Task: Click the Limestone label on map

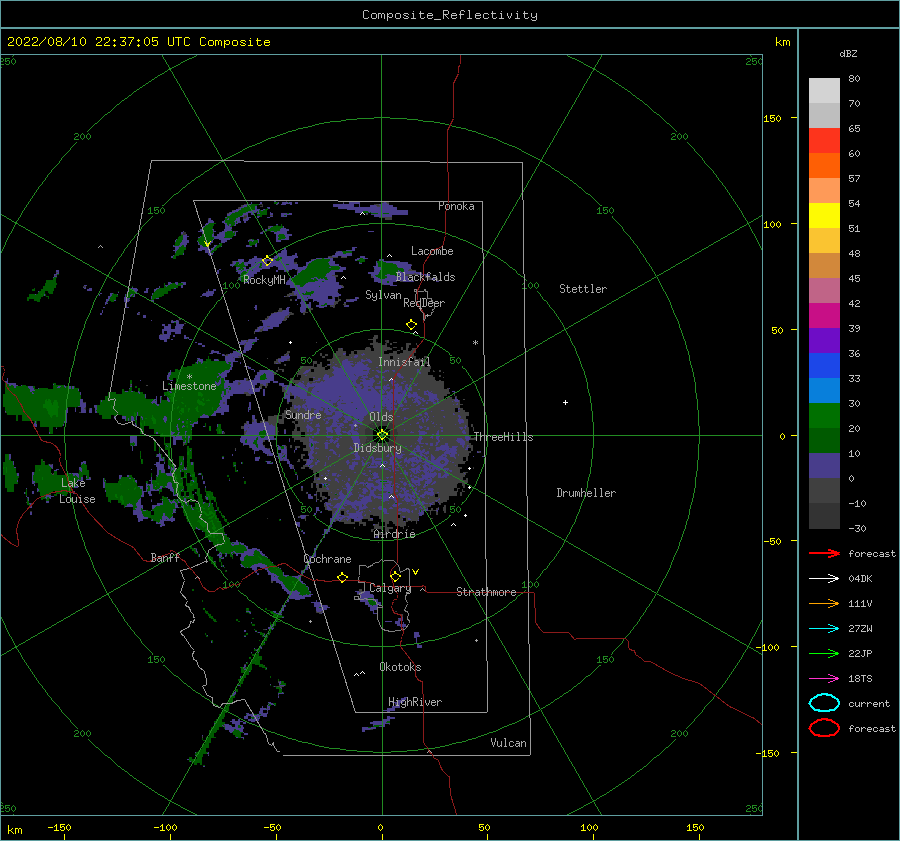Action: 189,386
